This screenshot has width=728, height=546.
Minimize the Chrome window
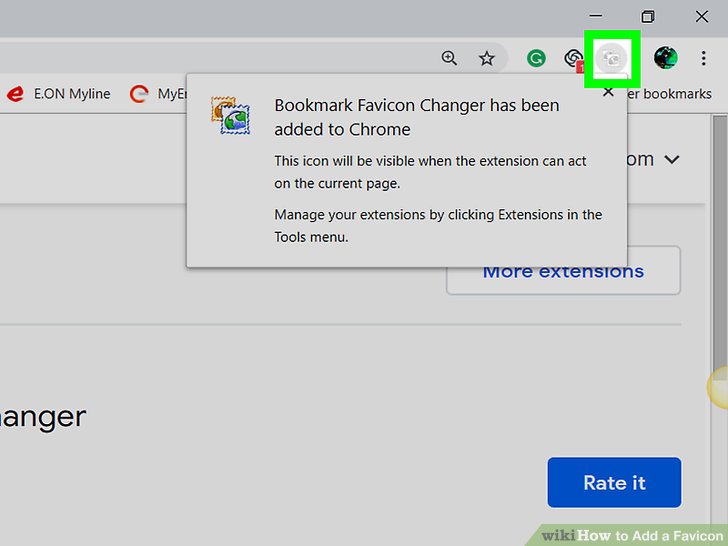click(596, 16)
